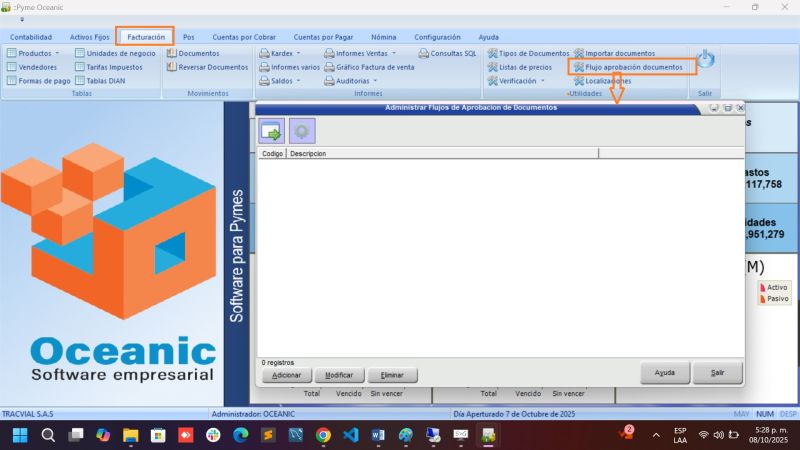This screenshot has height=450, width=800.
Task: Click the Adicionar button
Action: (286, 375)
